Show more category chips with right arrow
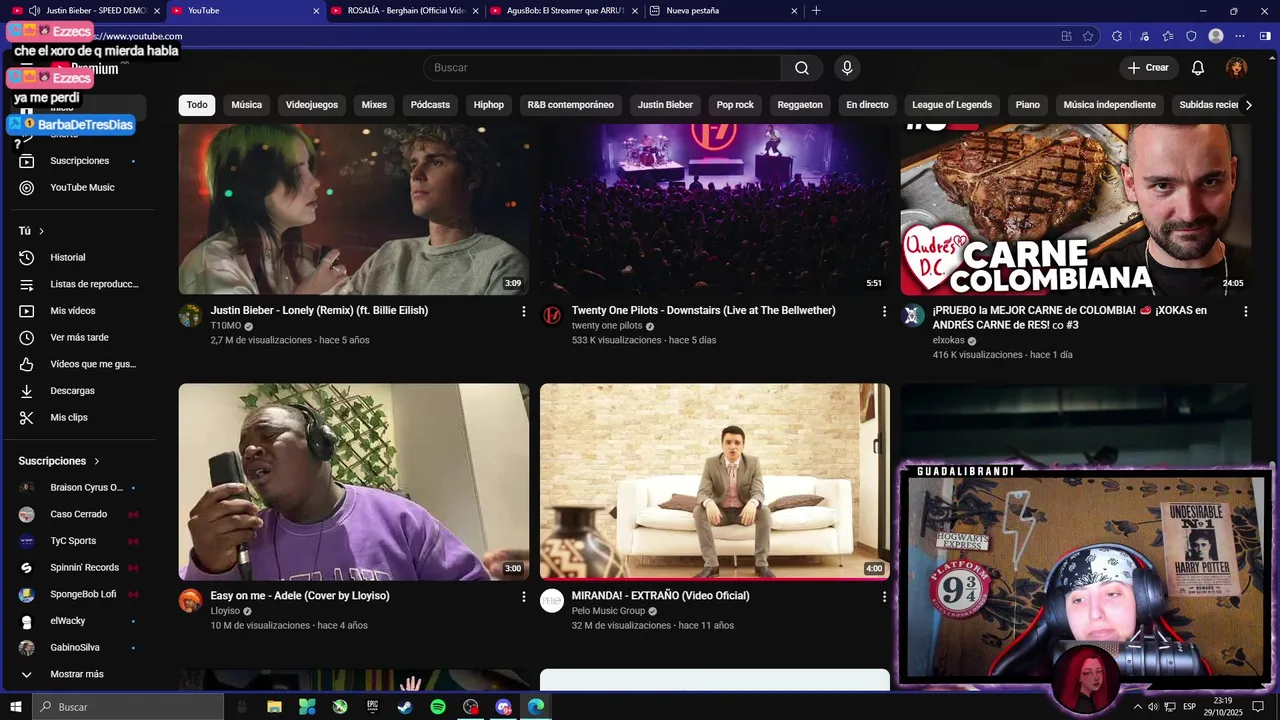This screenshot has height=720, width=1280. click(x=1248, y=105)
